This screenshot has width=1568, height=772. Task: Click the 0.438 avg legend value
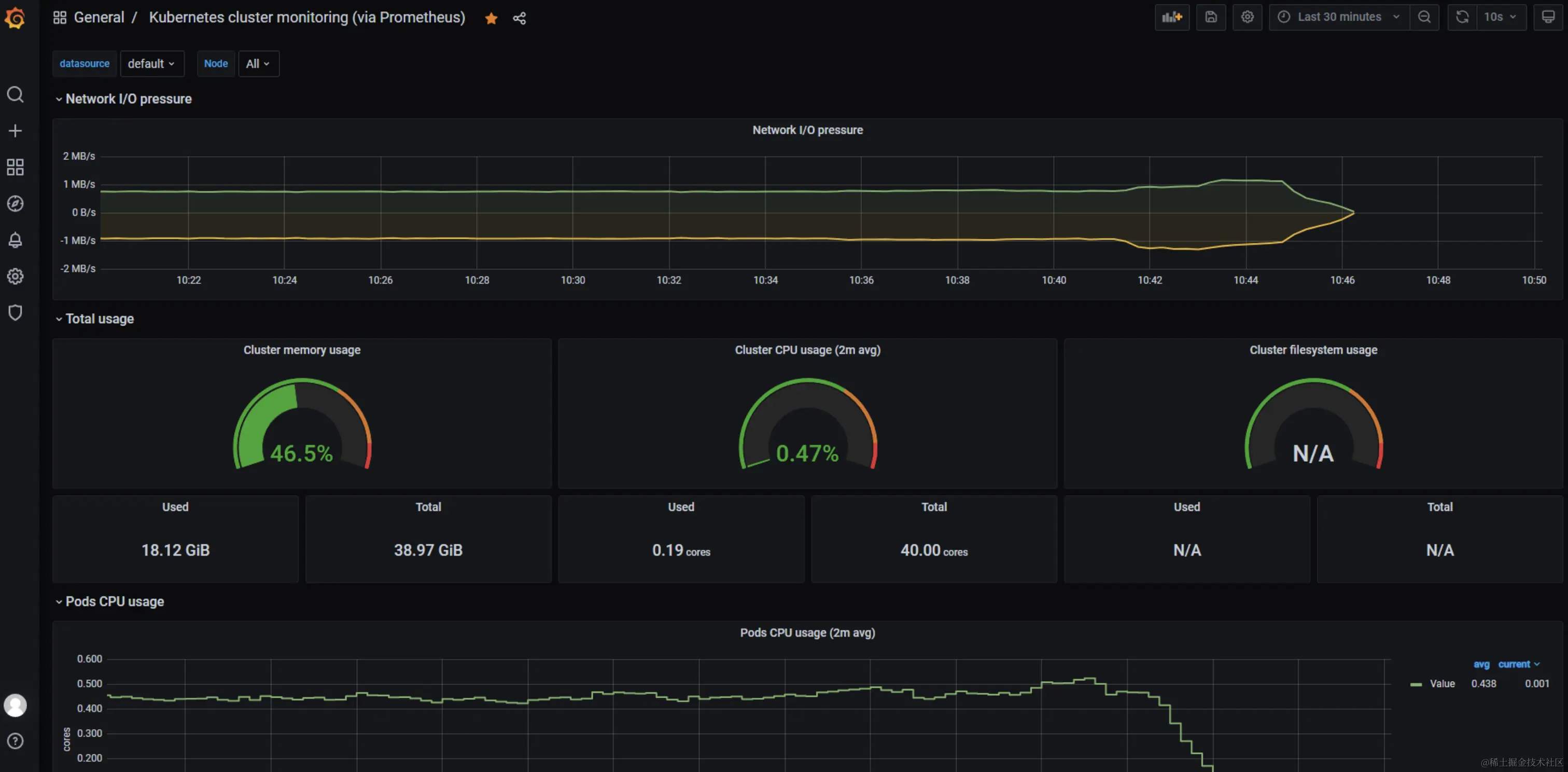point(1483,684)
